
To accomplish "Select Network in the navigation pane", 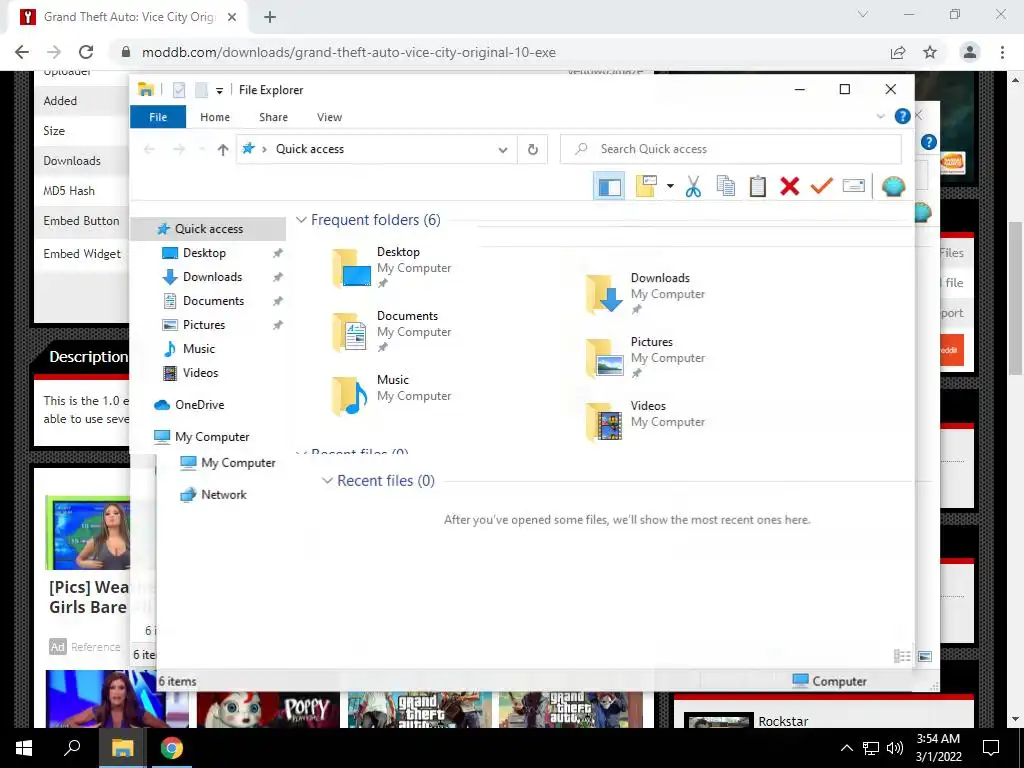I will tap(223, 495).
